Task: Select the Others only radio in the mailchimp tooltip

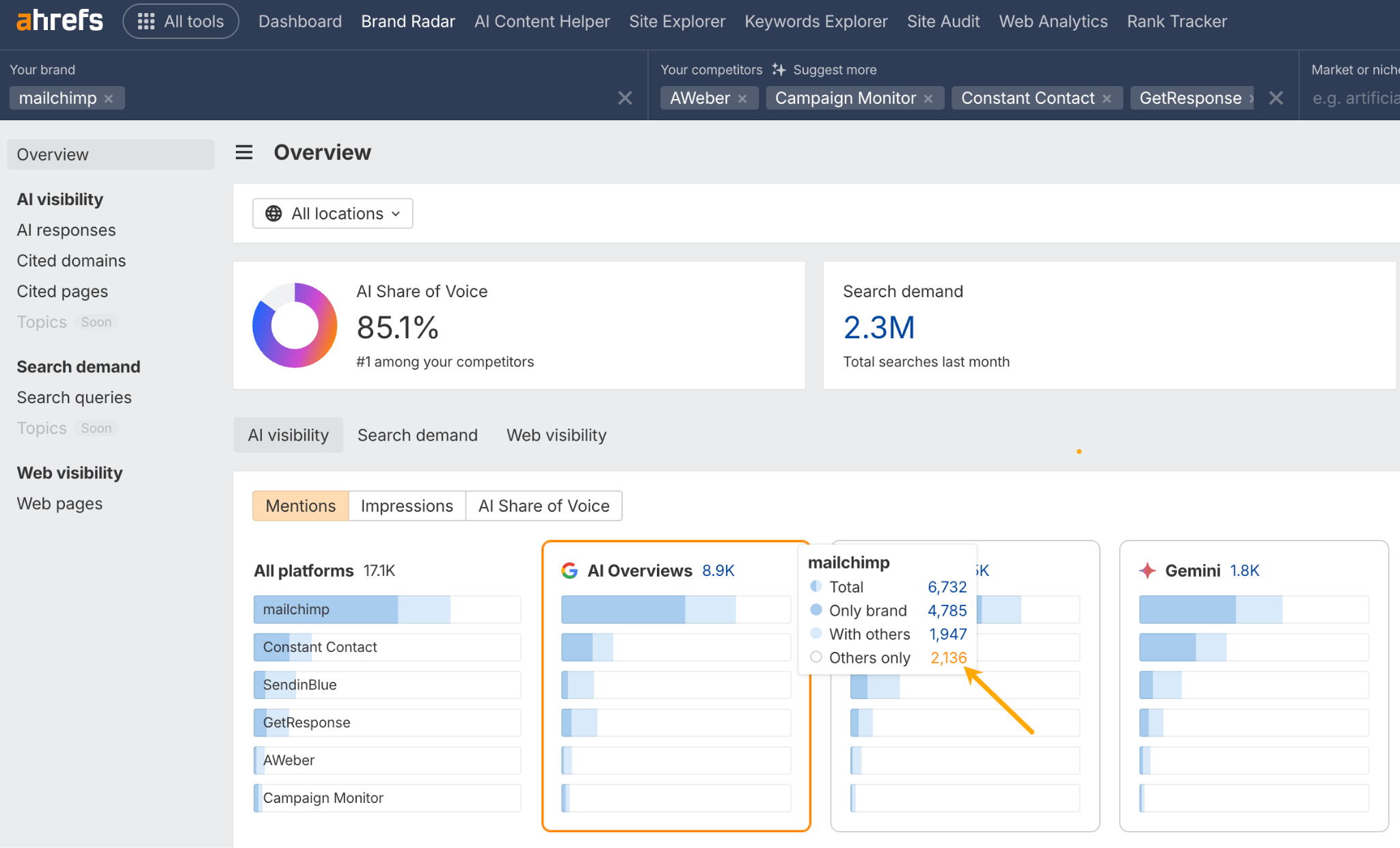Action: point(816,657)
